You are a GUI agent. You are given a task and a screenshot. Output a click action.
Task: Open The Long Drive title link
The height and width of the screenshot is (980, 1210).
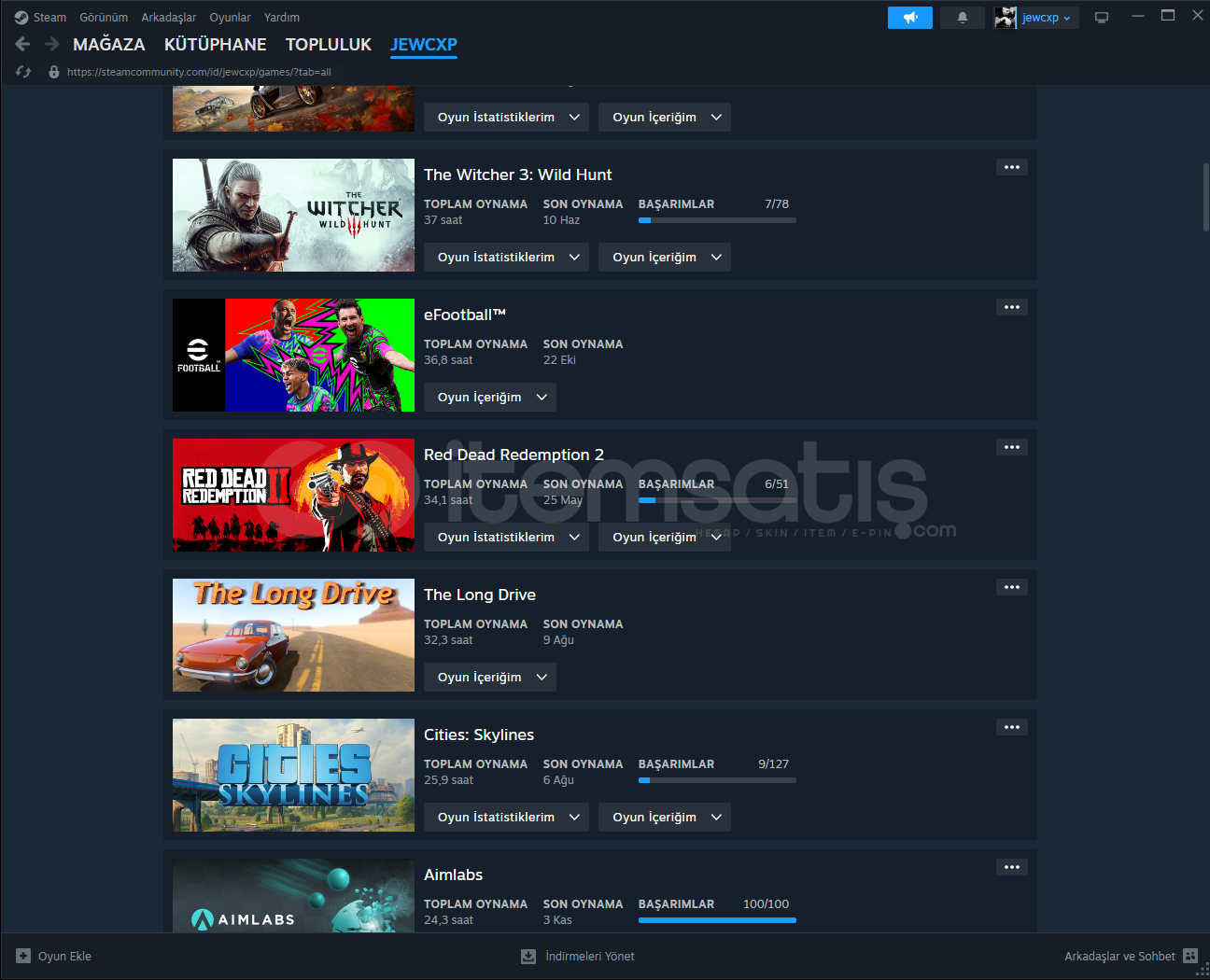(x=480, y=595)
